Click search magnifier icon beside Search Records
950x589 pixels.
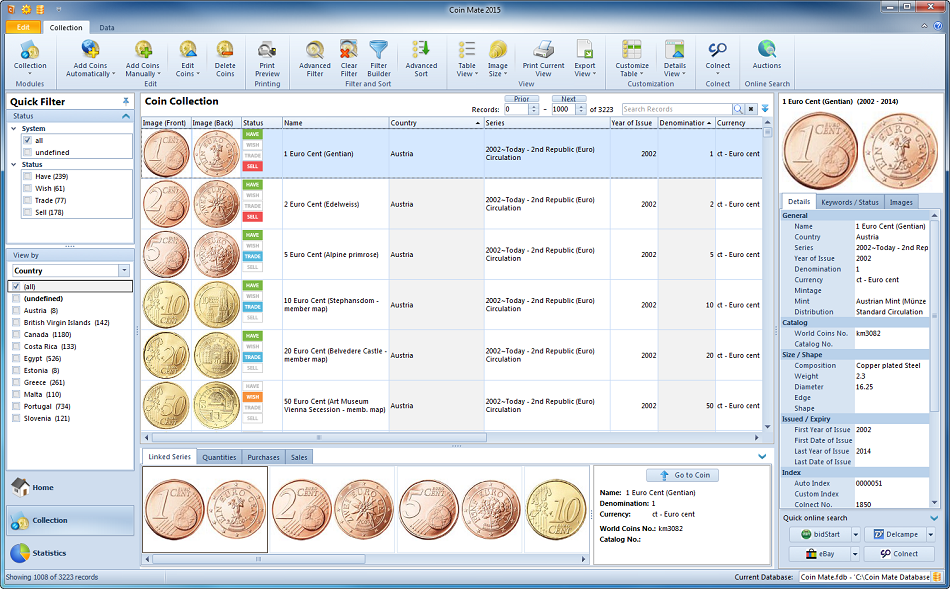(738, 109)
